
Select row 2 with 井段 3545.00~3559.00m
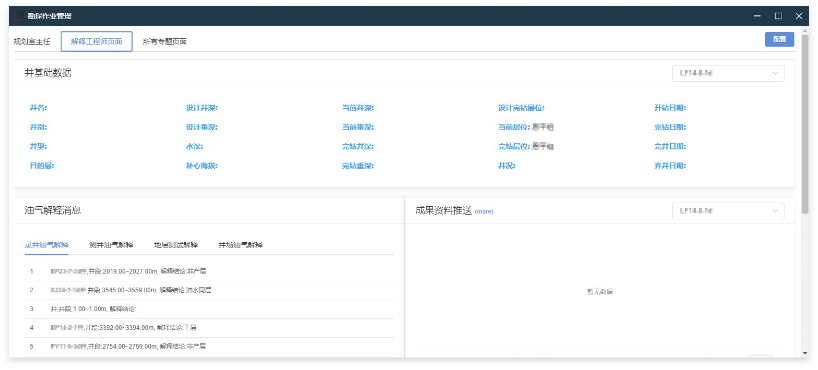[x=209, y=290]
